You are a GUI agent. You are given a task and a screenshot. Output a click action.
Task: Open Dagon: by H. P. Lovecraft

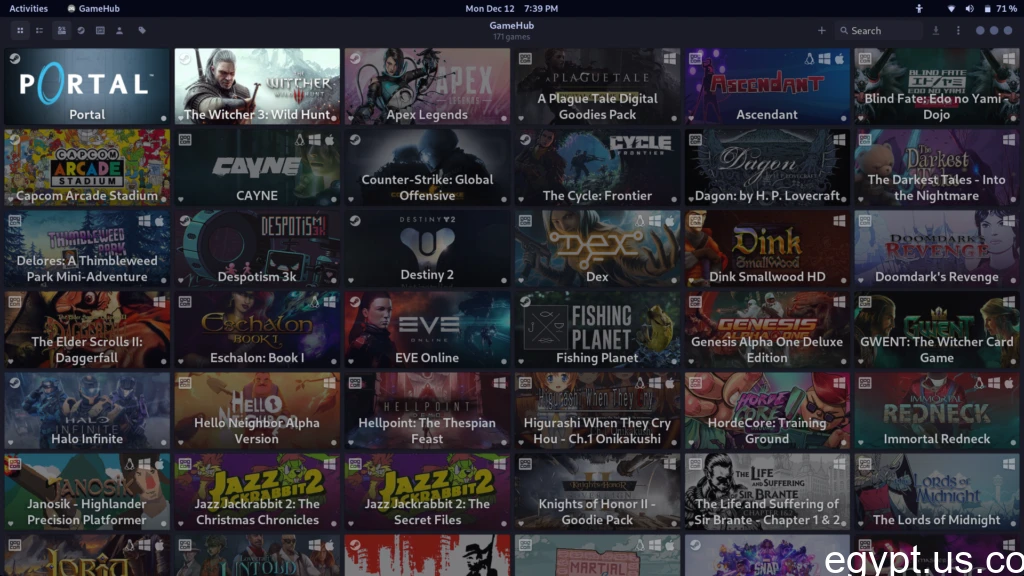pos(767,167)
